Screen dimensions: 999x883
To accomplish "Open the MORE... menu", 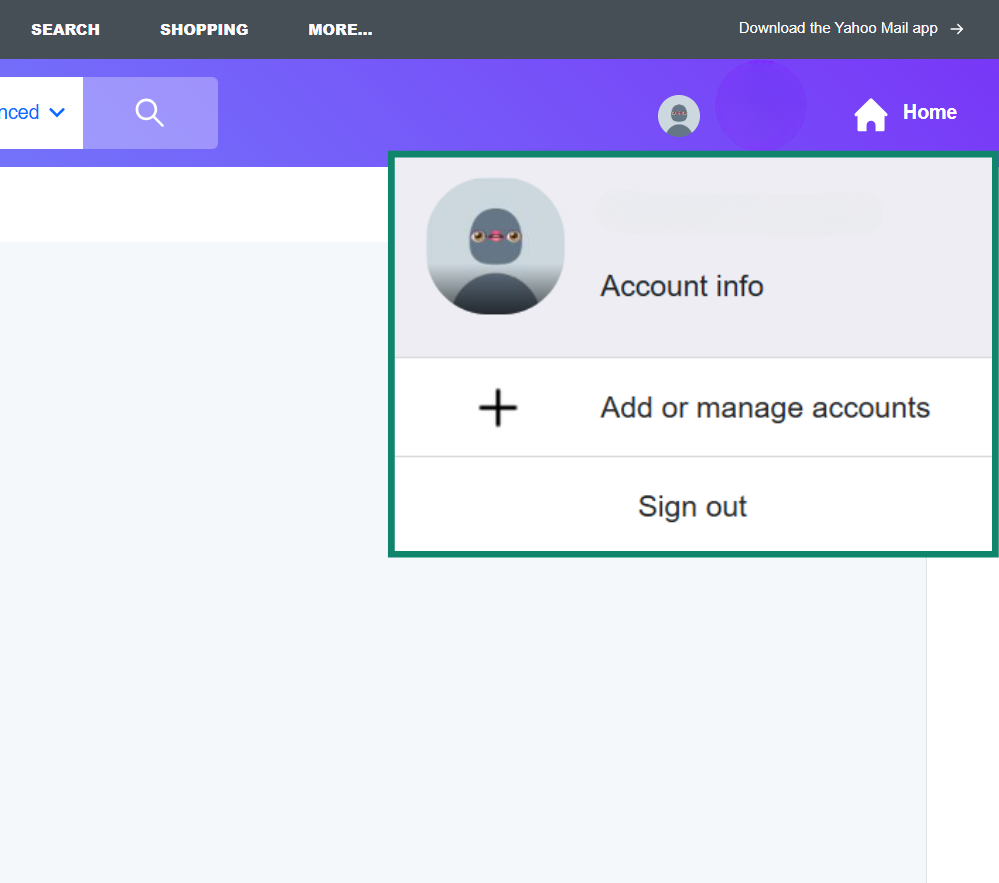I will 340,29.
